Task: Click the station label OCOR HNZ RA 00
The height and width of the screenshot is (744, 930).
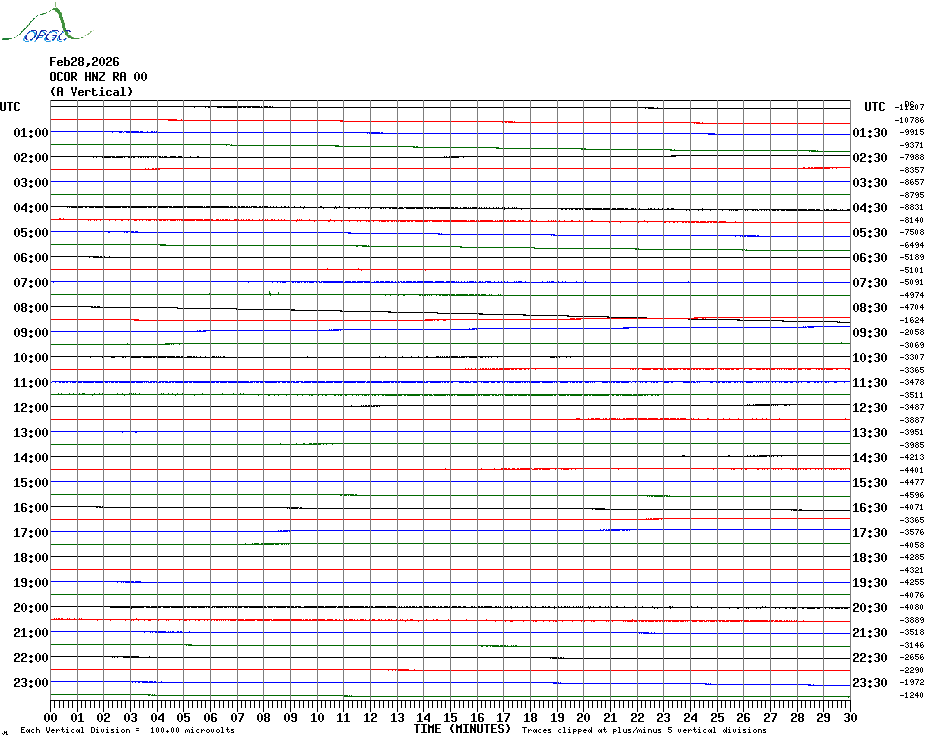Action: click(x=98, y=77)
